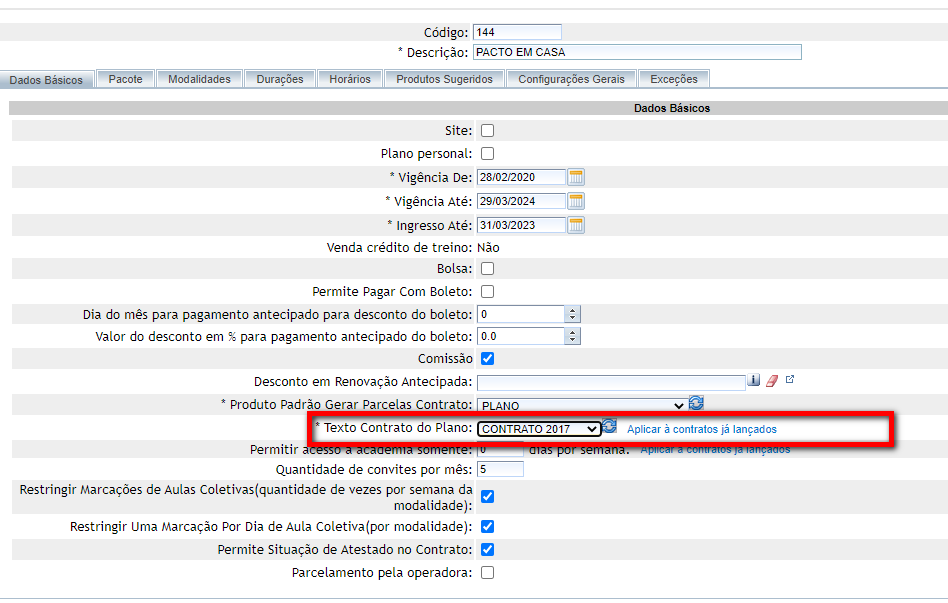Check Permite Pagar Com Boleto
948x603 pixels.
click(x=488, y=292)
